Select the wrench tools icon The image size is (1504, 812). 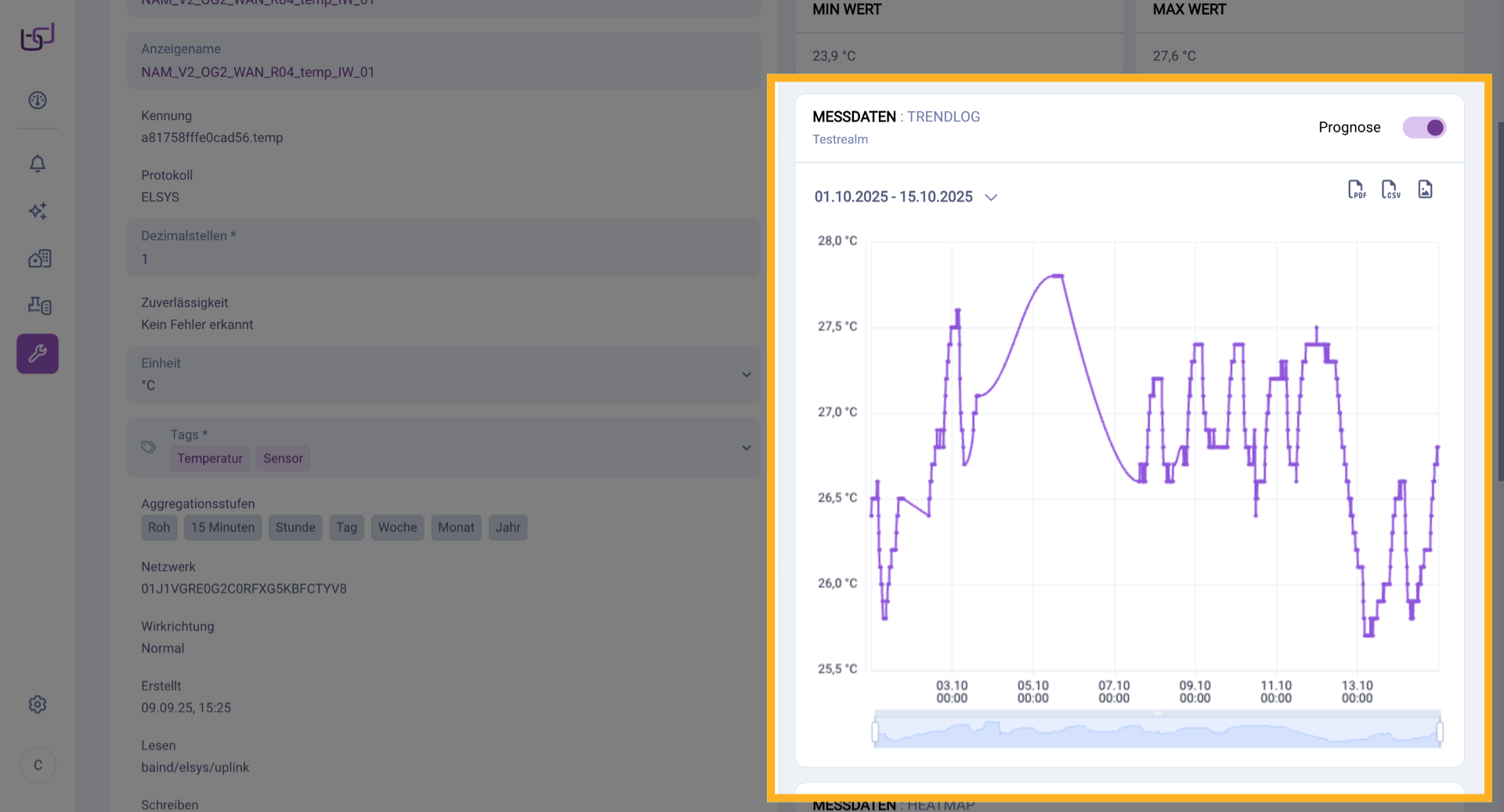[38, 354]
